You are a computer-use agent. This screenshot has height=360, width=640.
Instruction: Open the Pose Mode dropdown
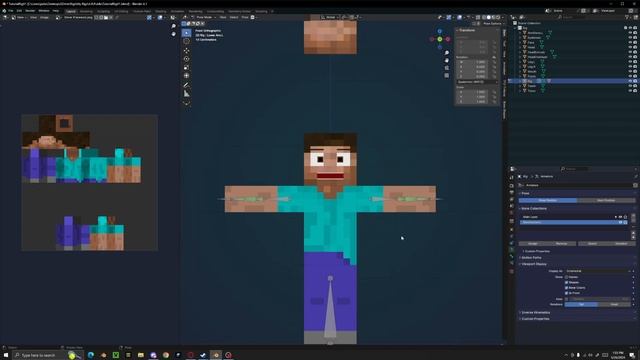(204, 18)
